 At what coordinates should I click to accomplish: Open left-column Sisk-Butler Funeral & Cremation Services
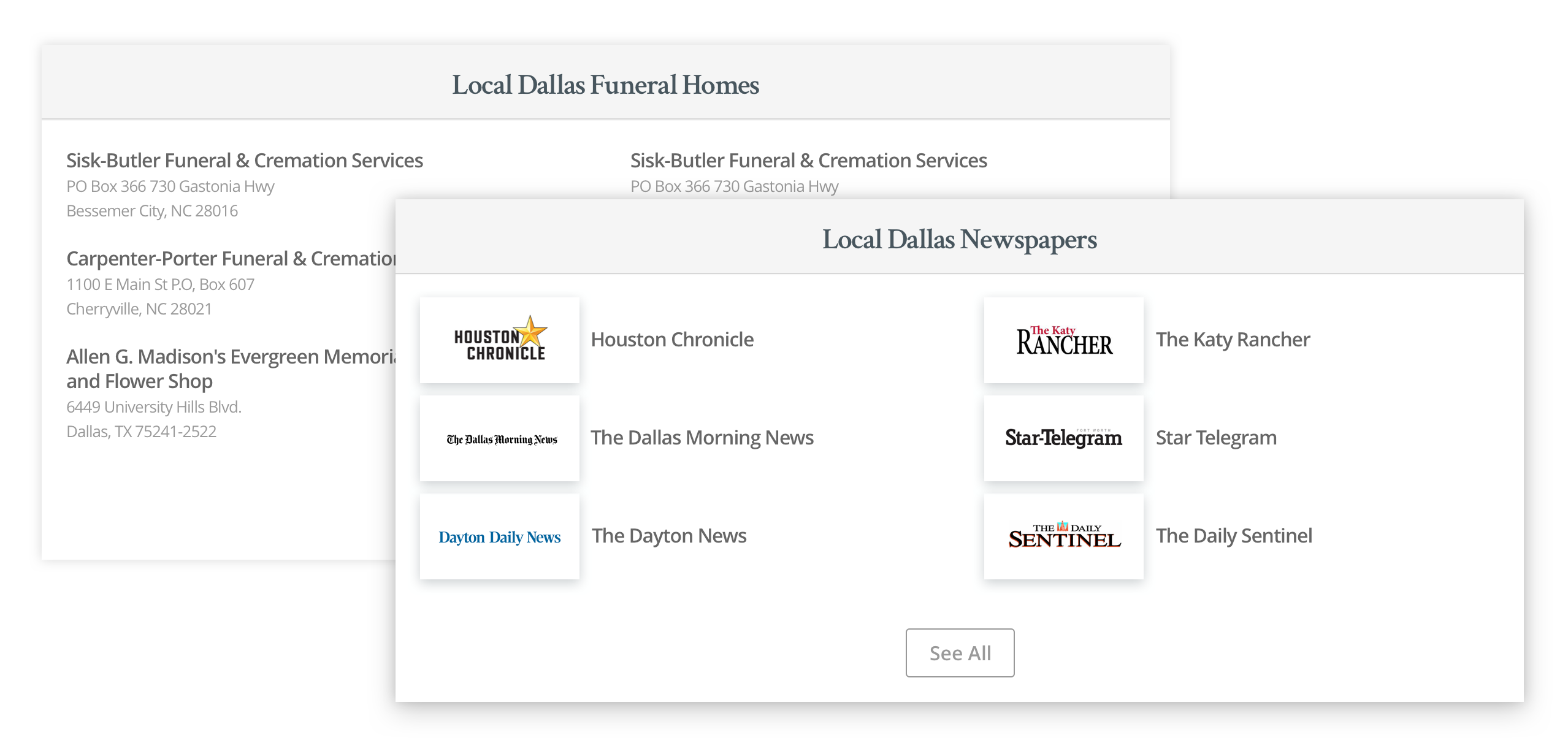(245, 161)
